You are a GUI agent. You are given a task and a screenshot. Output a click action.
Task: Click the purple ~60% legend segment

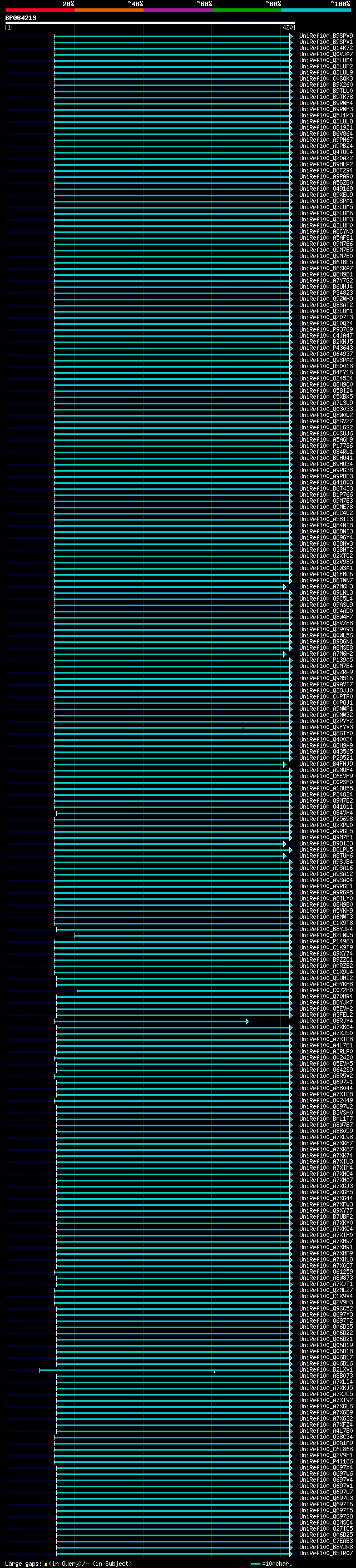(177, 10)
